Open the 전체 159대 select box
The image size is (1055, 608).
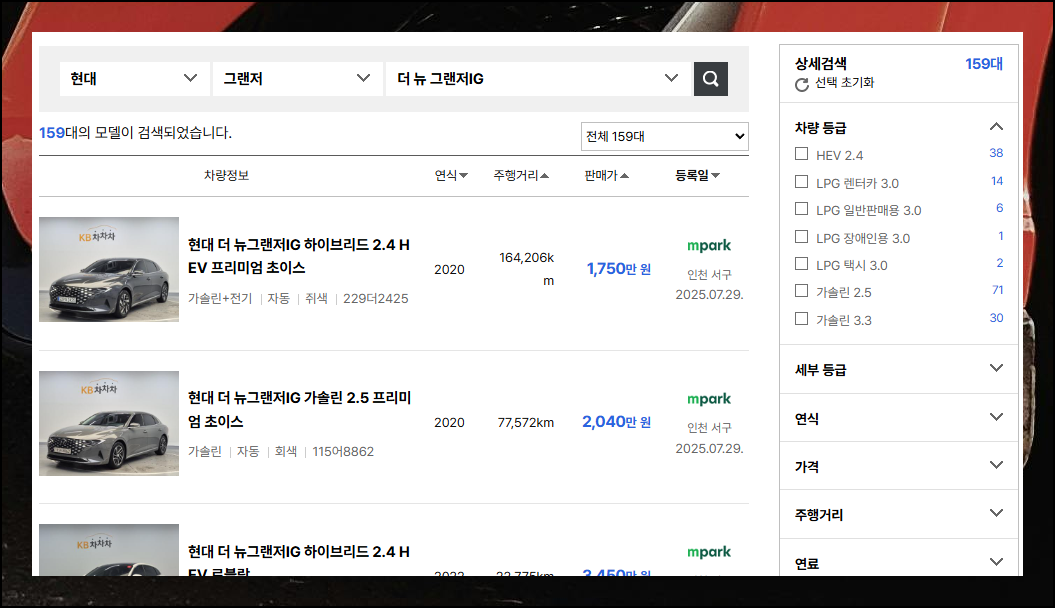pyautogui.click(x=665, y=137)
